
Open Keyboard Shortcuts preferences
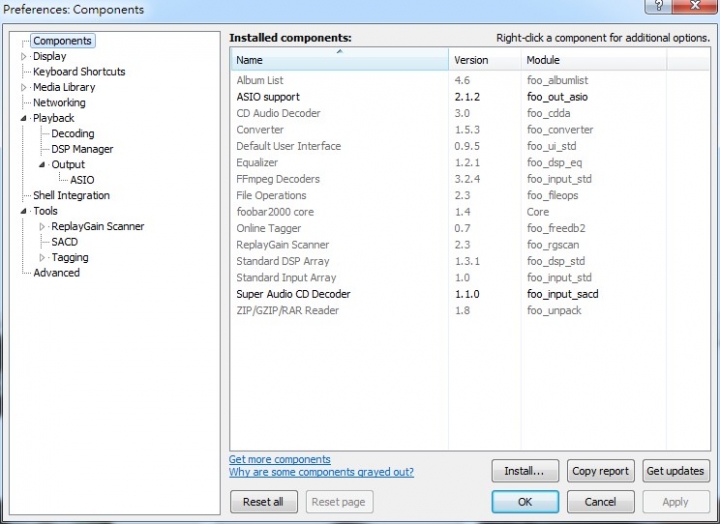(79, 72)
